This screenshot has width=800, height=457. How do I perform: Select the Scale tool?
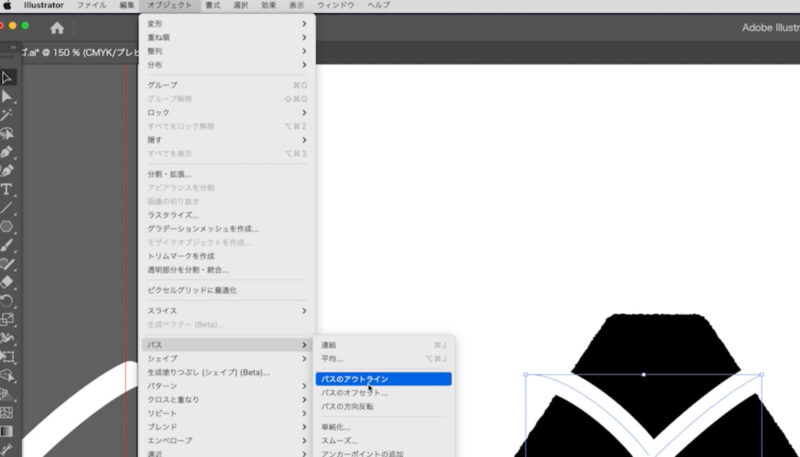point(7,319)
